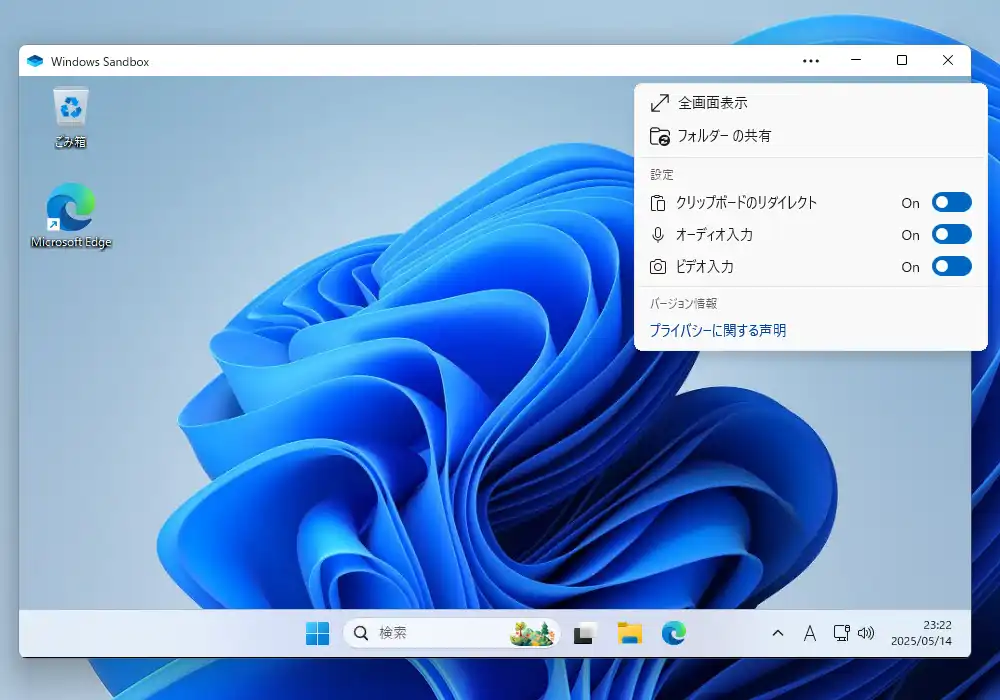Viewport: 1000px width, 700px height.
Task: Launch Edge from the taskbar
Action: pos(673,633)
